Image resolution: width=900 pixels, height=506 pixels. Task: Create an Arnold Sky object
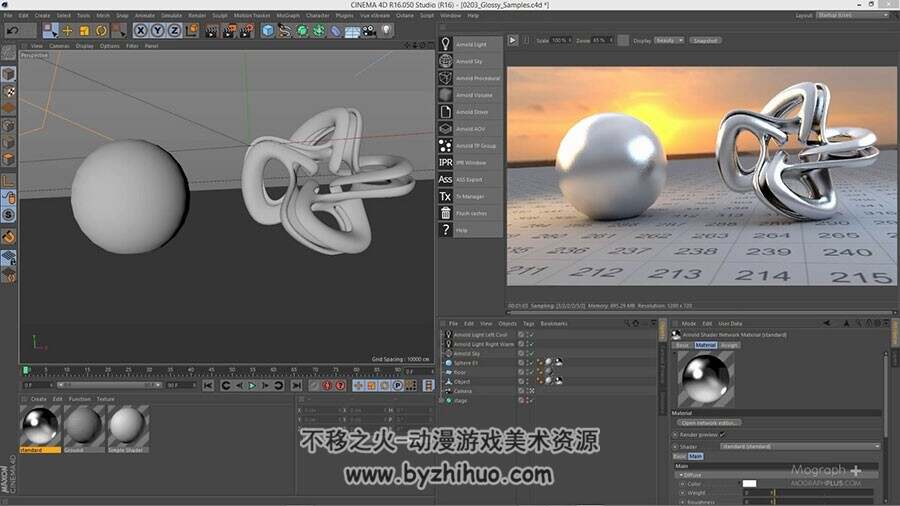coord(470,61)
